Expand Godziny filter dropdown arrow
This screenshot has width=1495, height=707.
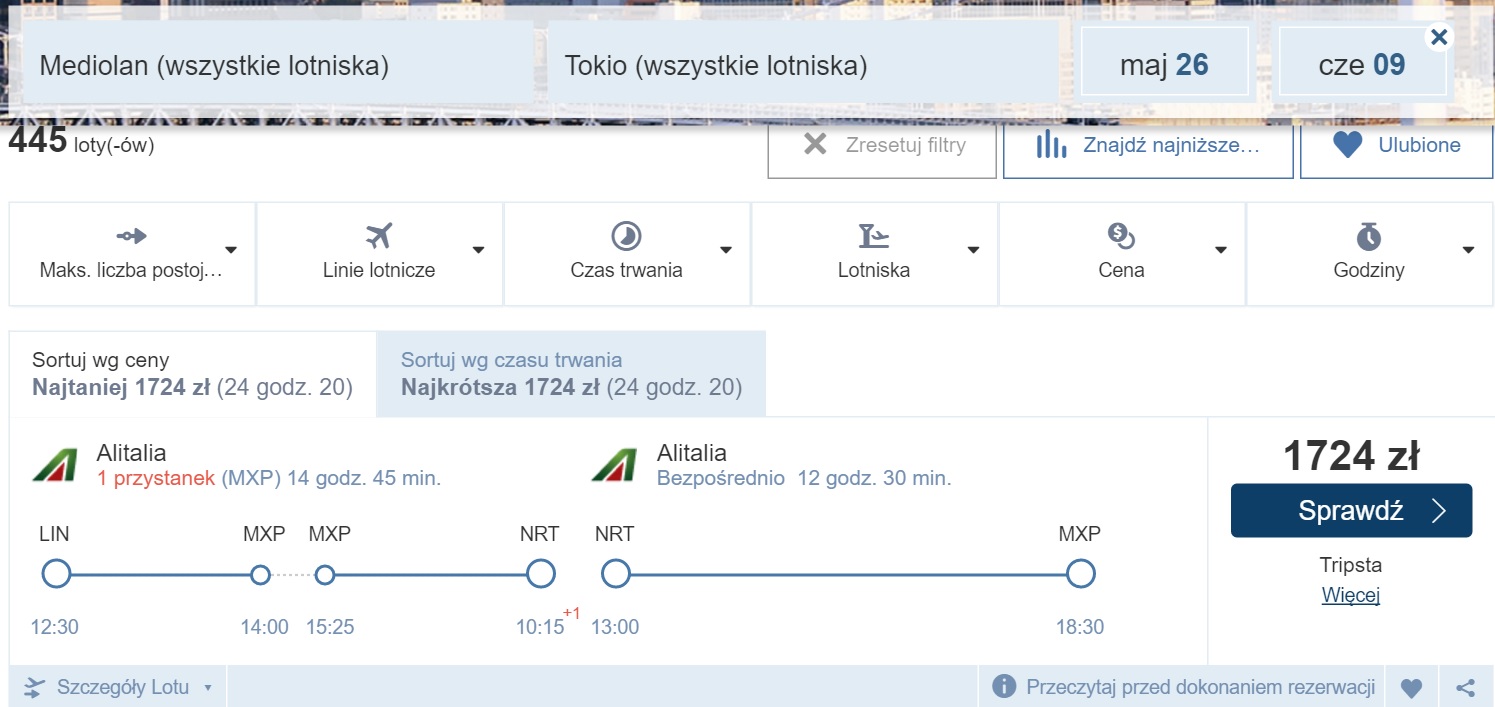pyautogui.click(x=1468, y=251)
